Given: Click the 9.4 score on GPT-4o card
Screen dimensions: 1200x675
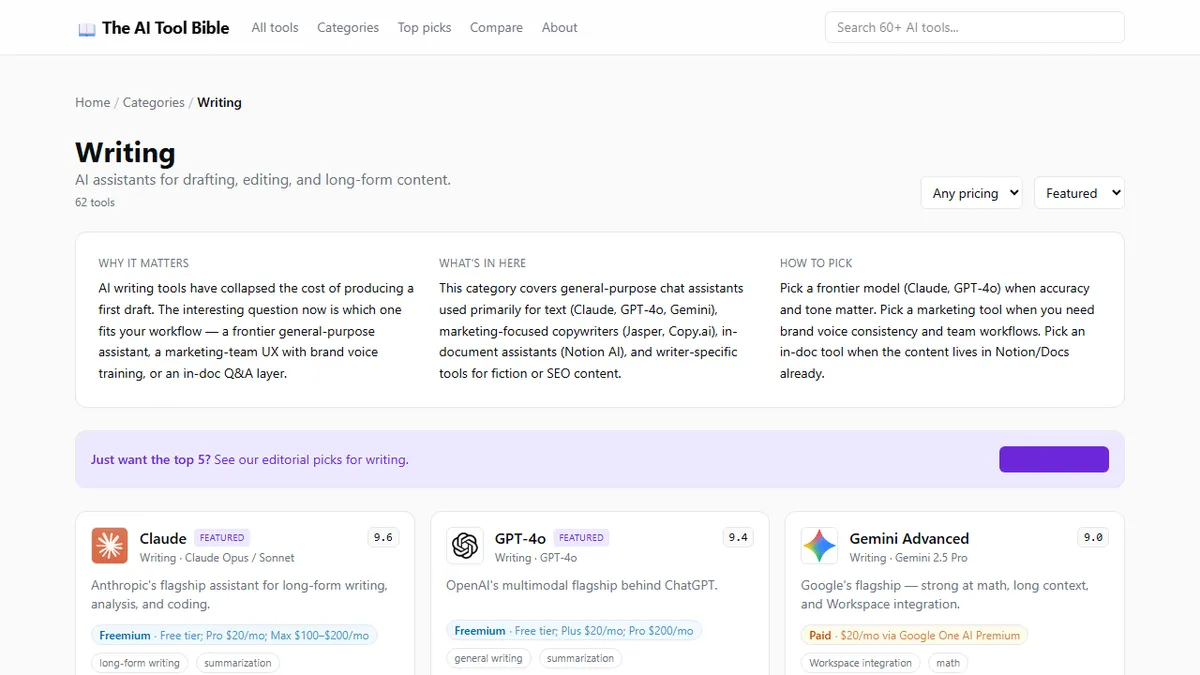Looking at the screenshot, I should click(738, 537).
